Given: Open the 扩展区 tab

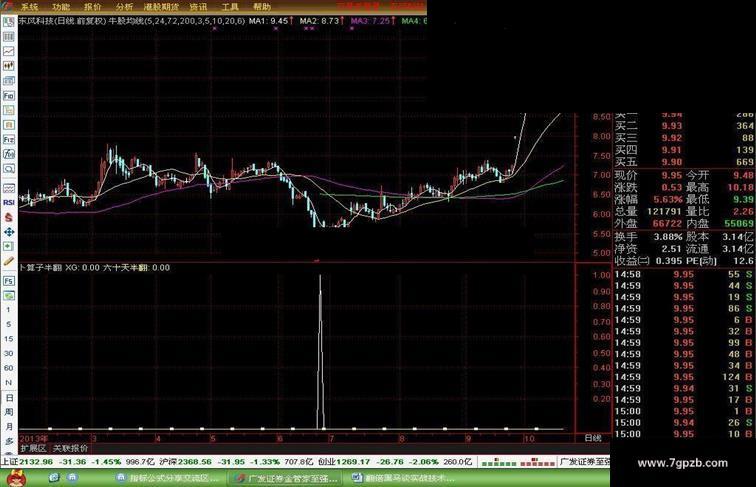Looking at the screenshot, I should tap(33, 448).
